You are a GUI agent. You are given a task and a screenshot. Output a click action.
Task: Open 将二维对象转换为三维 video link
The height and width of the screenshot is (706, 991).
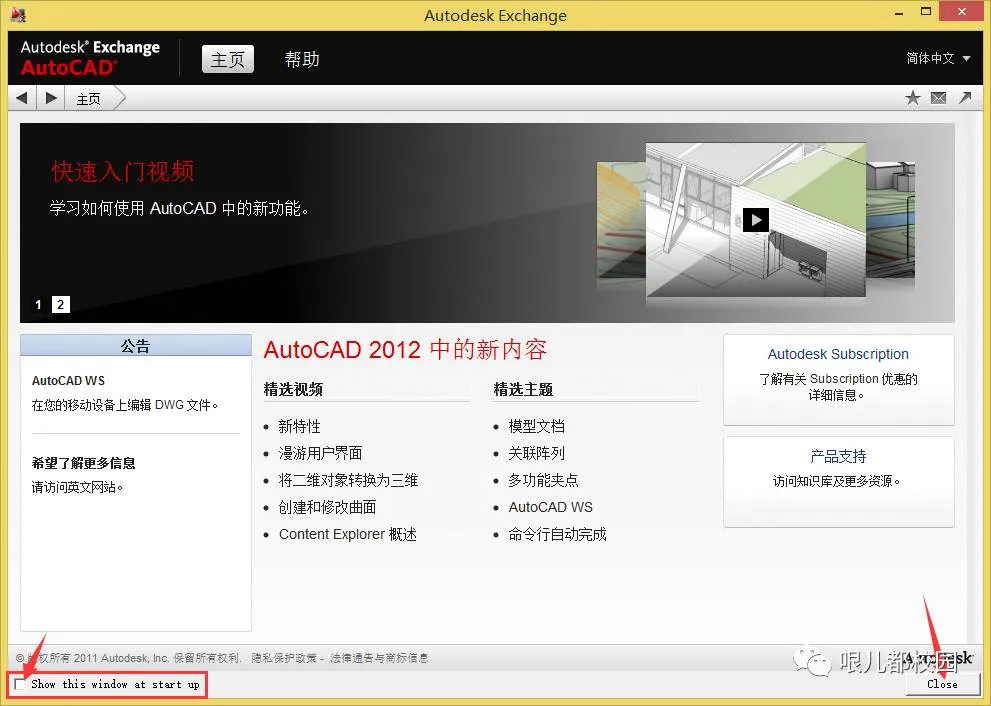tap(348, 480)
